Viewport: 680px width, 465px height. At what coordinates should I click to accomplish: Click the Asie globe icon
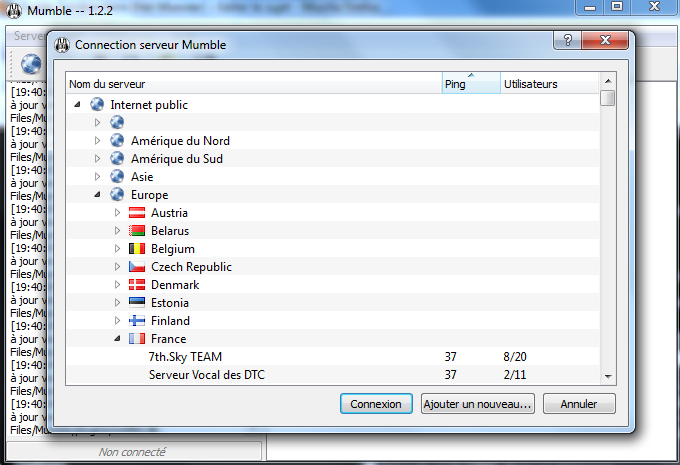117,176
